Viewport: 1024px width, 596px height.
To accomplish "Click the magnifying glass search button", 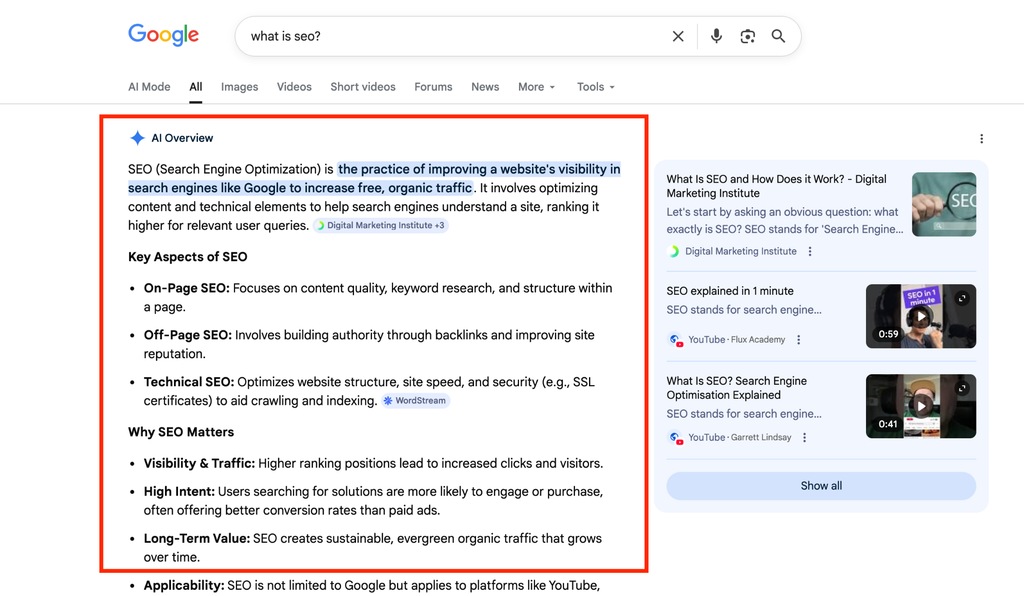I will (778, 36).
